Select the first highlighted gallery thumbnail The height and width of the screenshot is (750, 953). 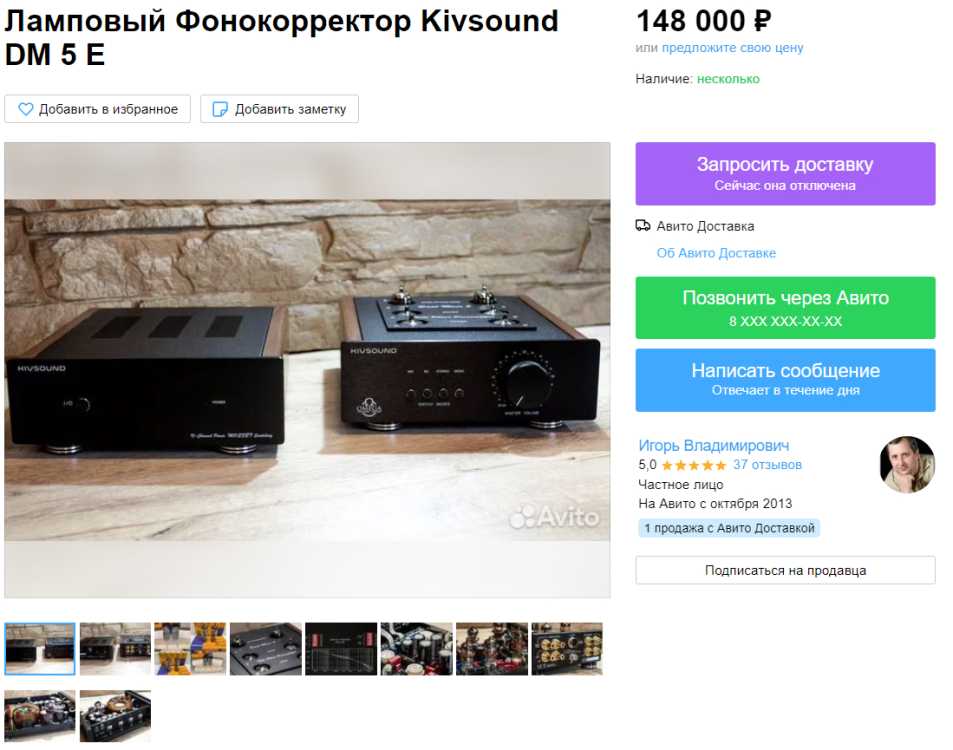tap(40, 649)
